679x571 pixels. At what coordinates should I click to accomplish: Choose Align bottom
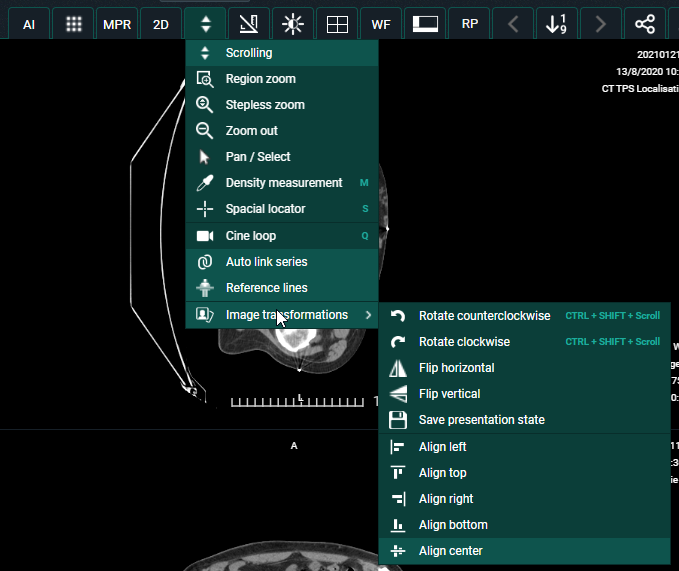524,525
